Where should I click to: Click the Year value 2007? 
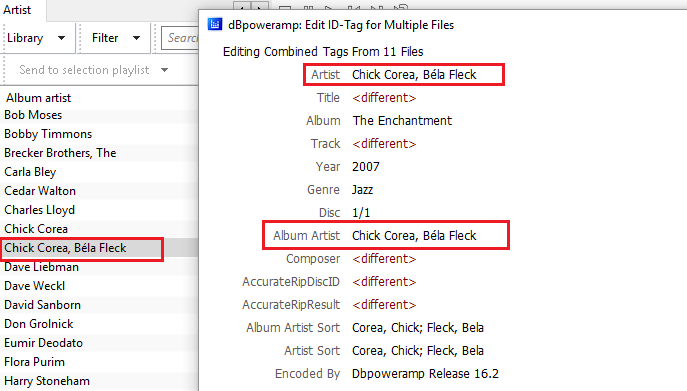click(x=366, y=167)
